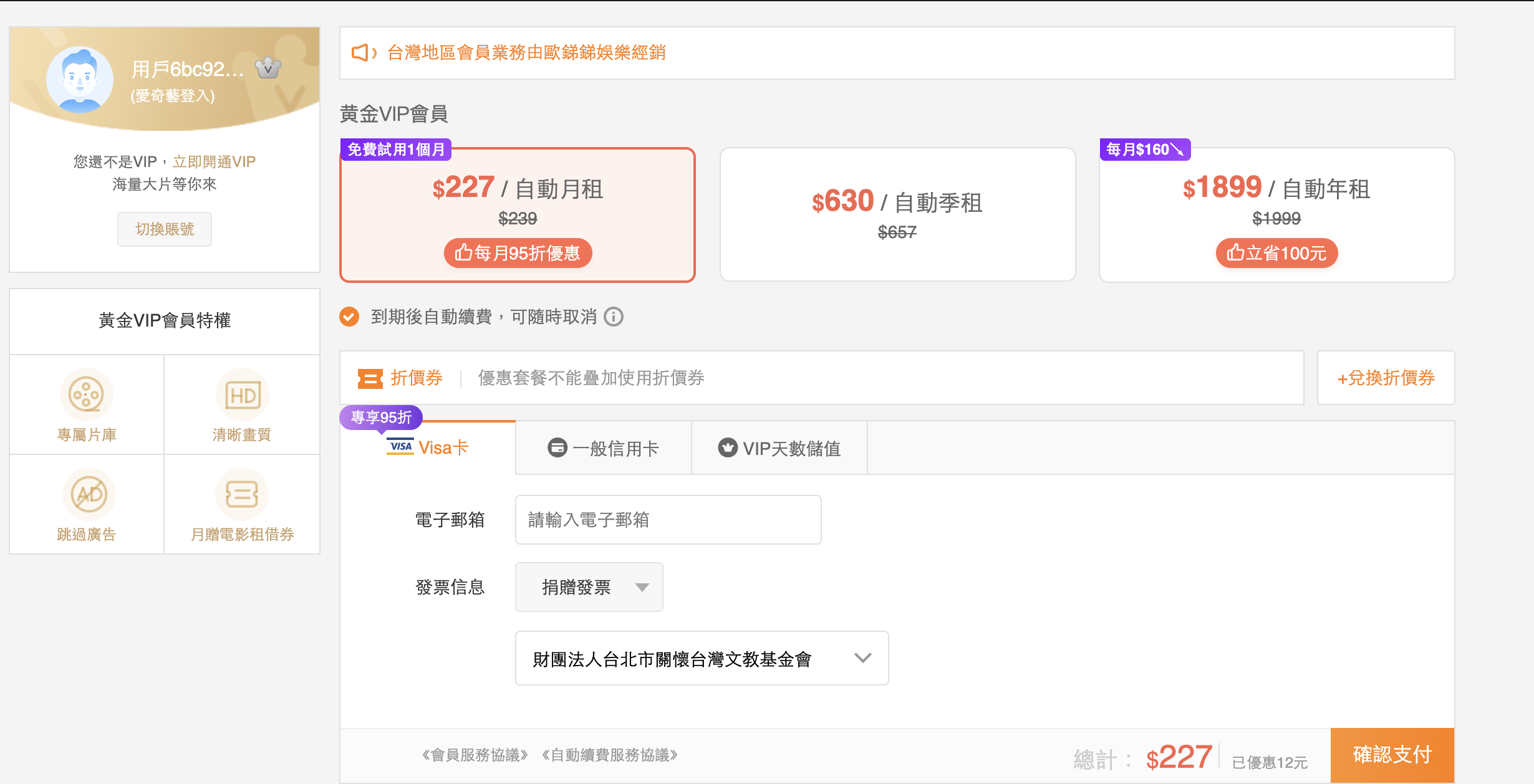Click the 優惠套餐不能疊加使用折價券 text
The height and width of the screenshot is (784, 1534).
tap(591, 378)
